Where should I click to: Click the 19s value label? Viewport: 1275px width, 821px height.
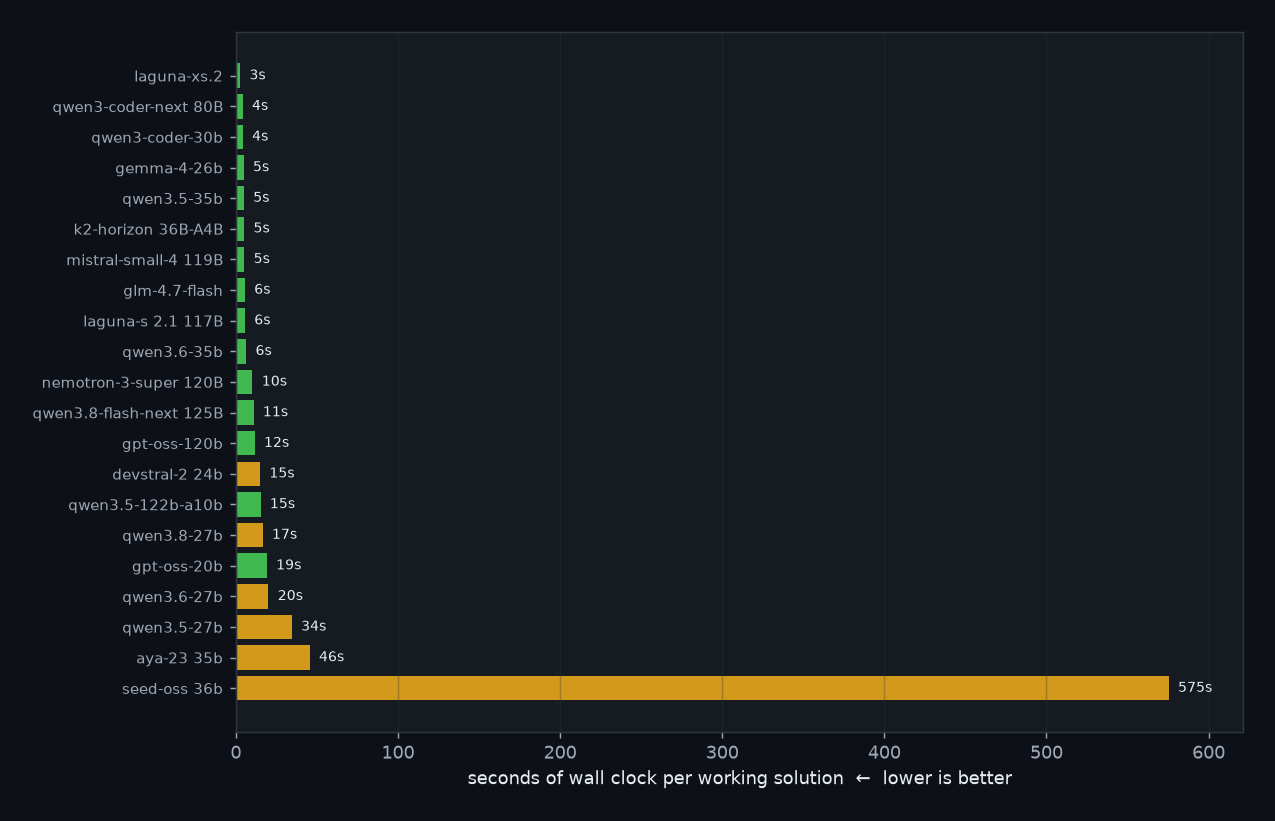(x=289, y=565)
